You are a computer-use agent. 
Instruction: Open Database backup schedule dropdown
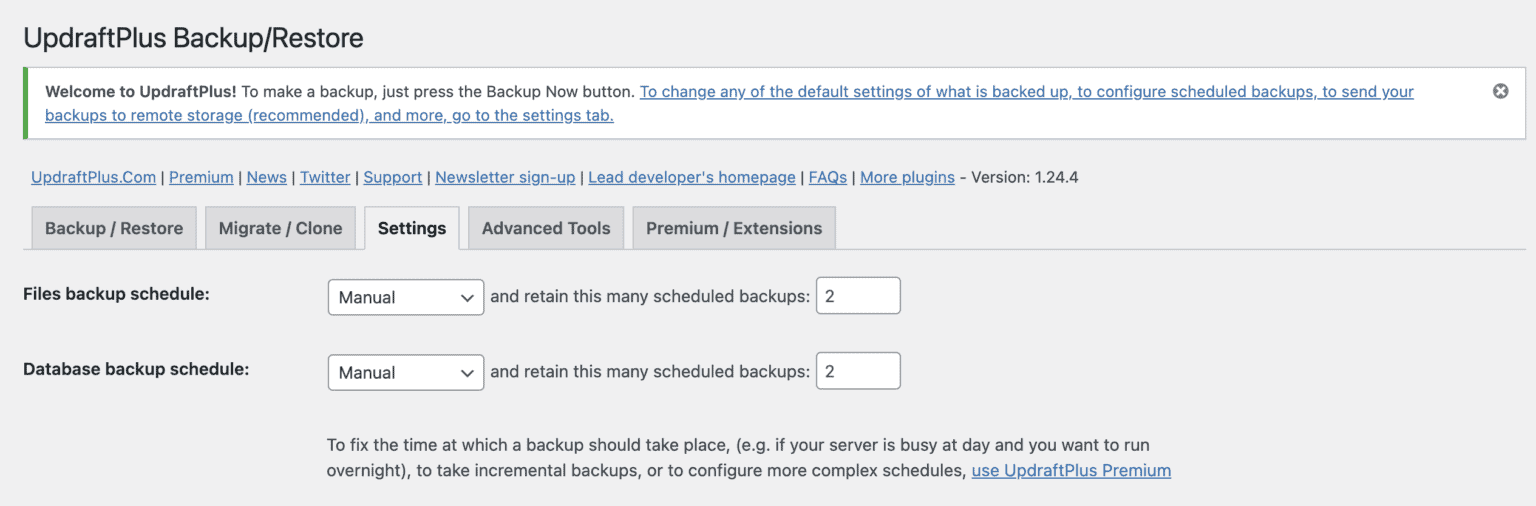pyautogui.click(x=406, y=372)
